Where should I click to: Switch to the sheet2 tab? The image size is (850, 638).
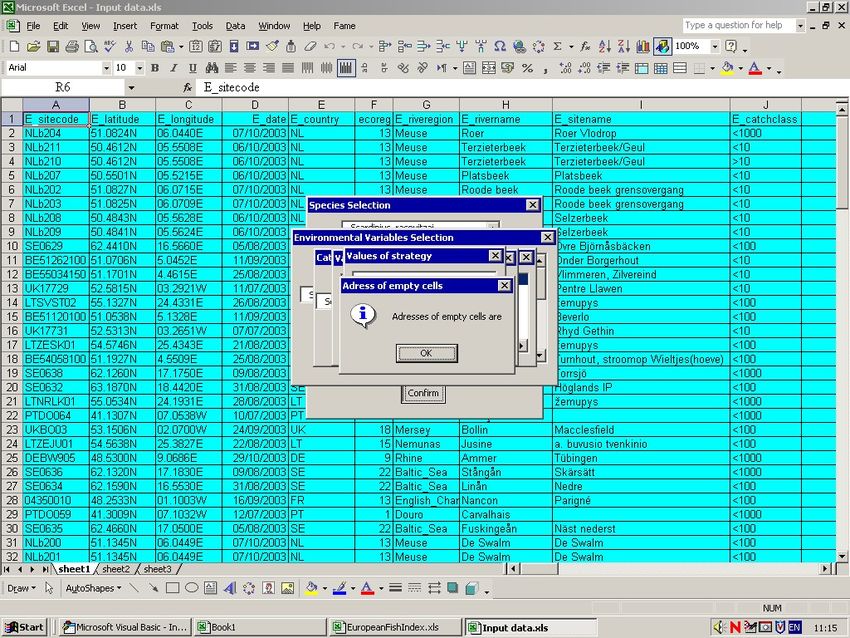tap(115, 568)
